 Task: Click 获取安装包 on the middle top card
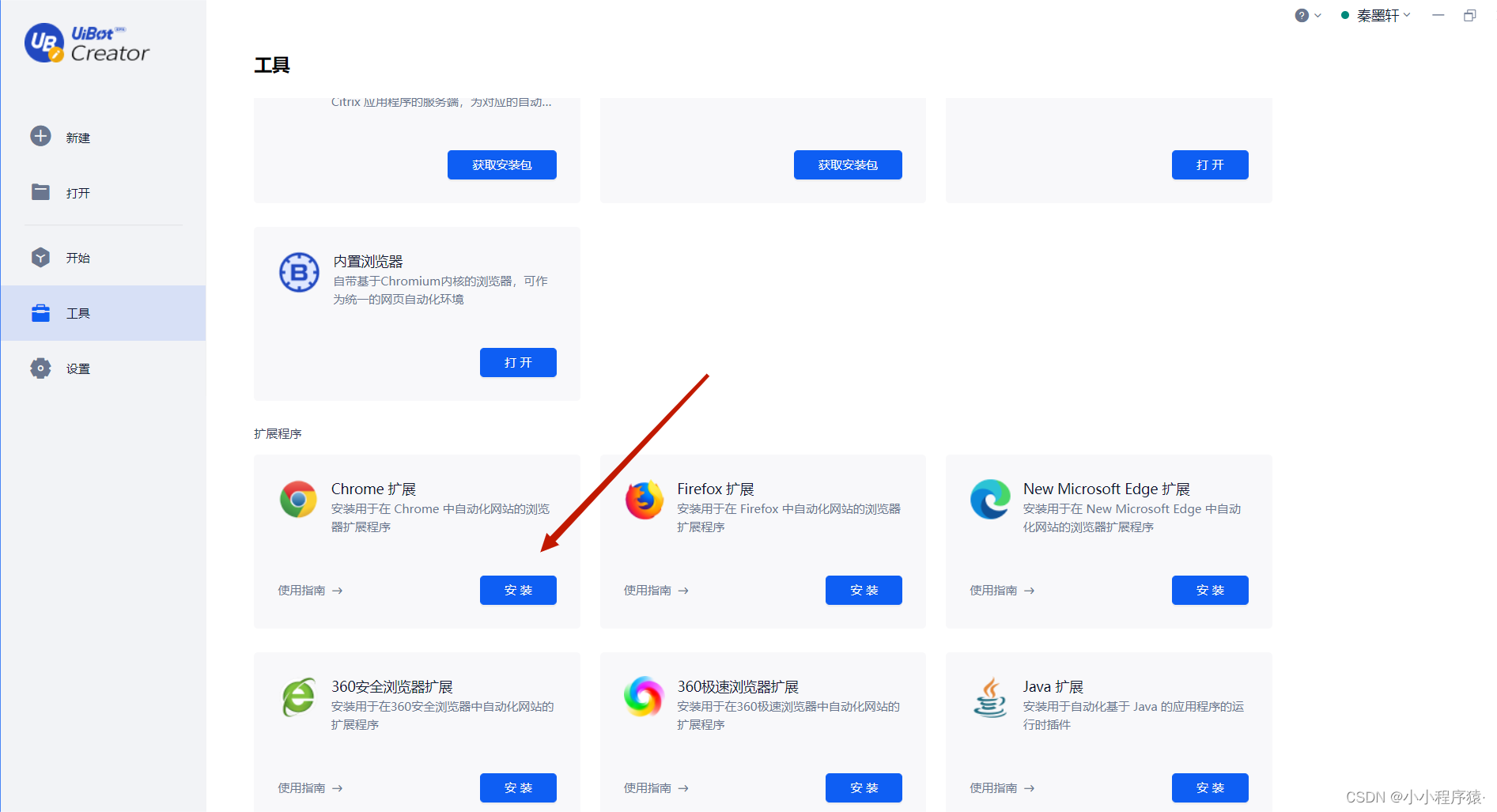point(848,164)
